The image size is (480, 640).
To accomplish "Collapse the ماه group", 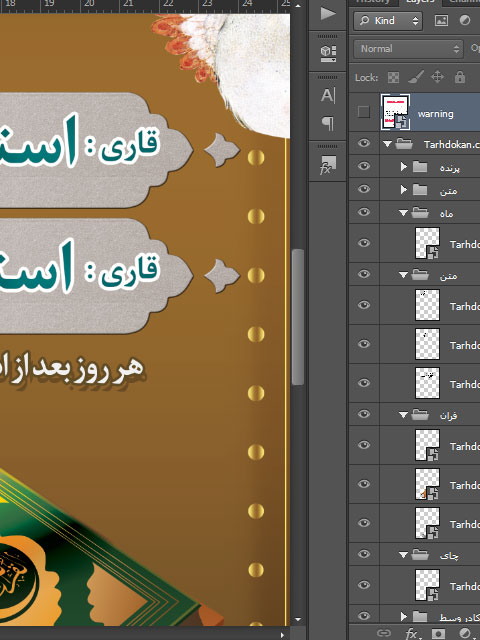I will [403, 213].
